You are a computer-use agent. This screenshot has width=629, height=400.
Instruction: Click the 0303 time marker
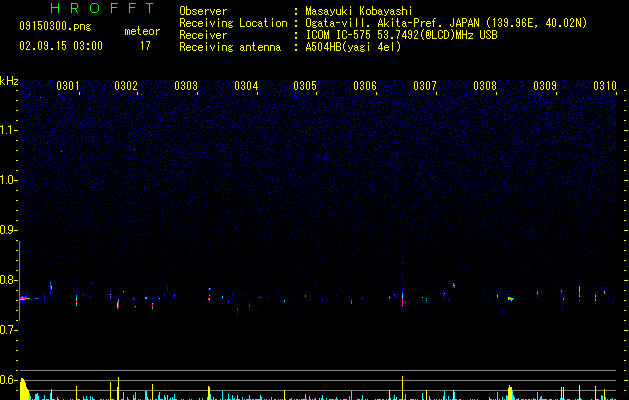(186, 86)
